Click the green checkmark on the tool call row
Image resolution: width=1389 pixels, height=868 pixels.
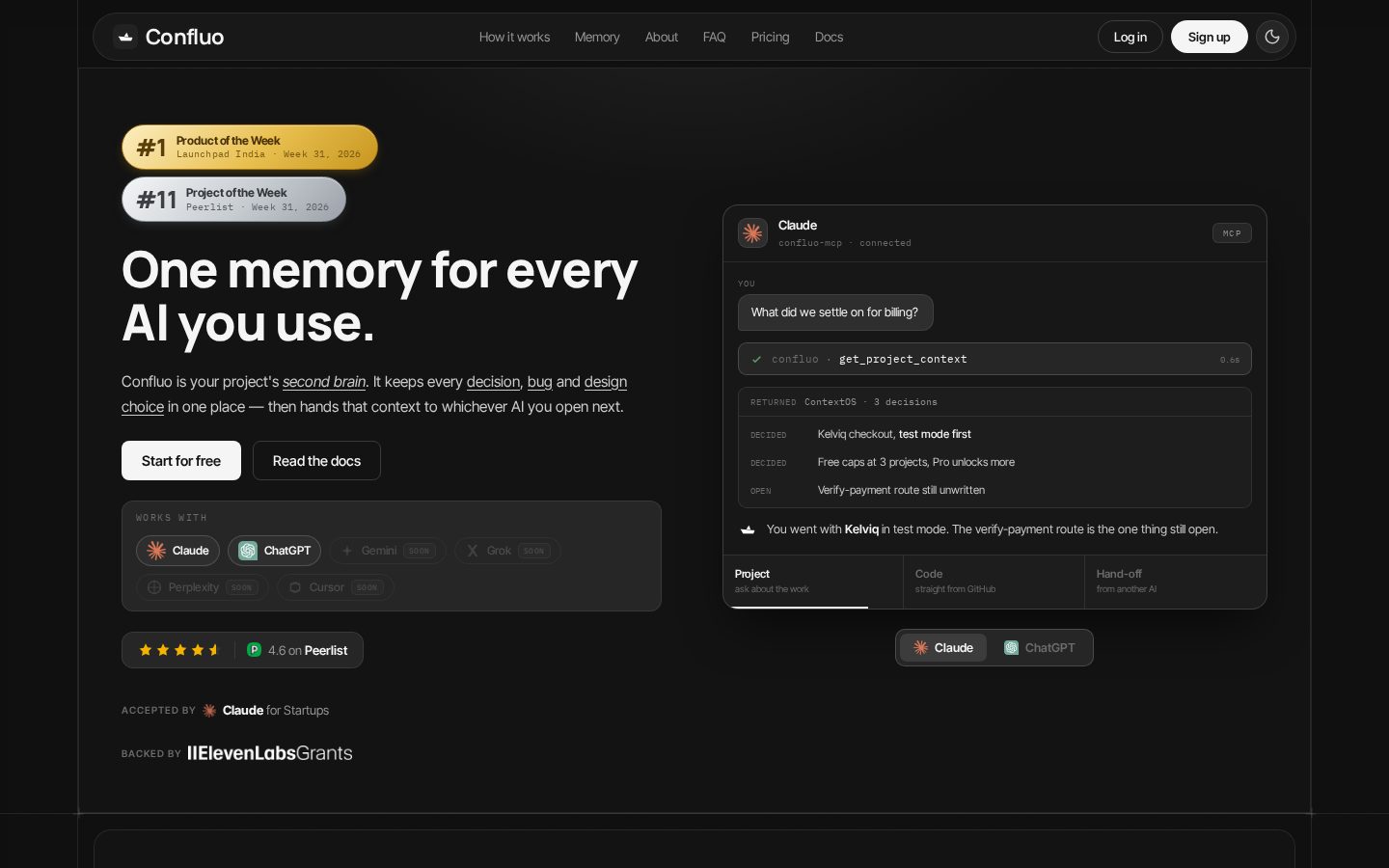756,359
